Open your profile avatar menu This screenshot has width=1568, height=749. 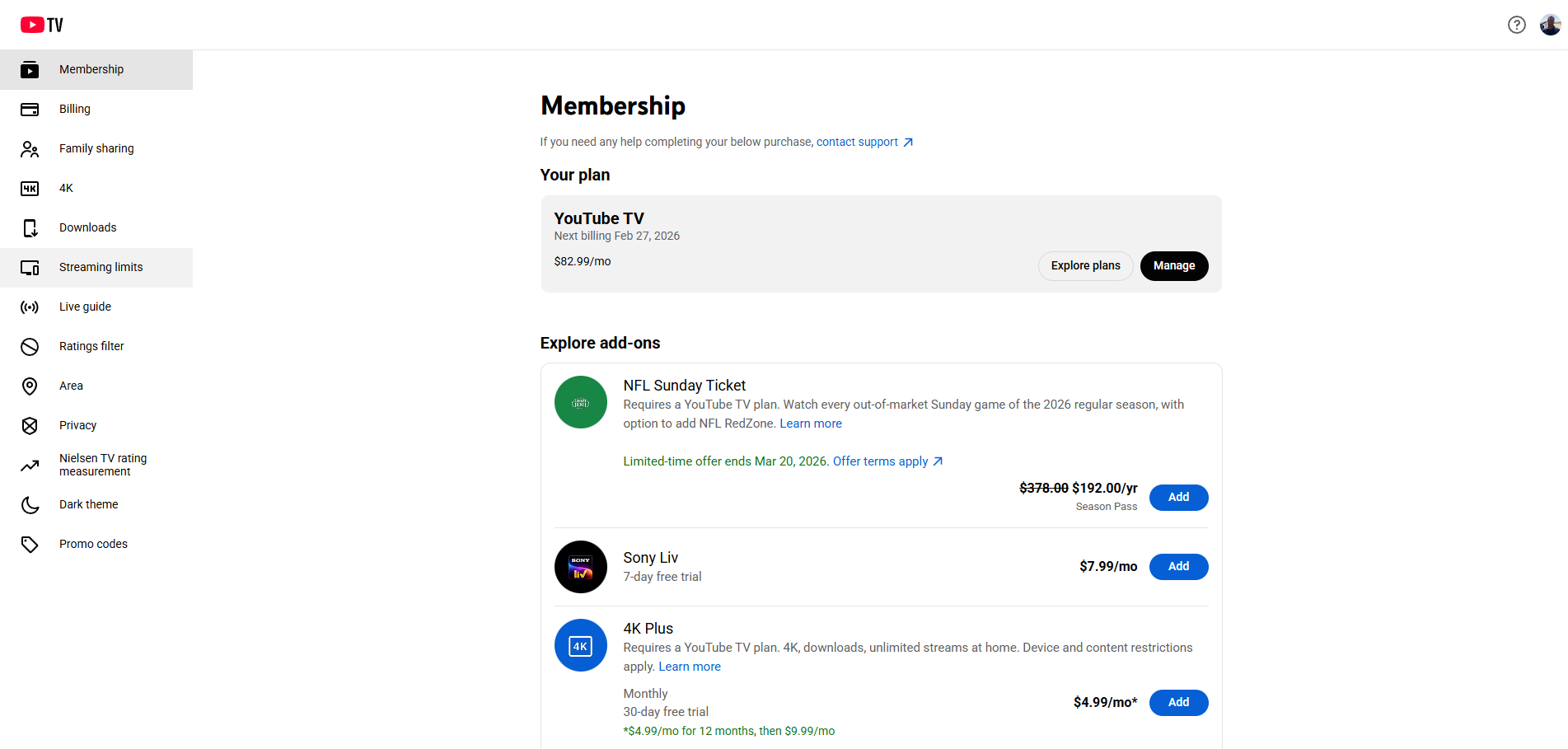(x=1551, y=25)
